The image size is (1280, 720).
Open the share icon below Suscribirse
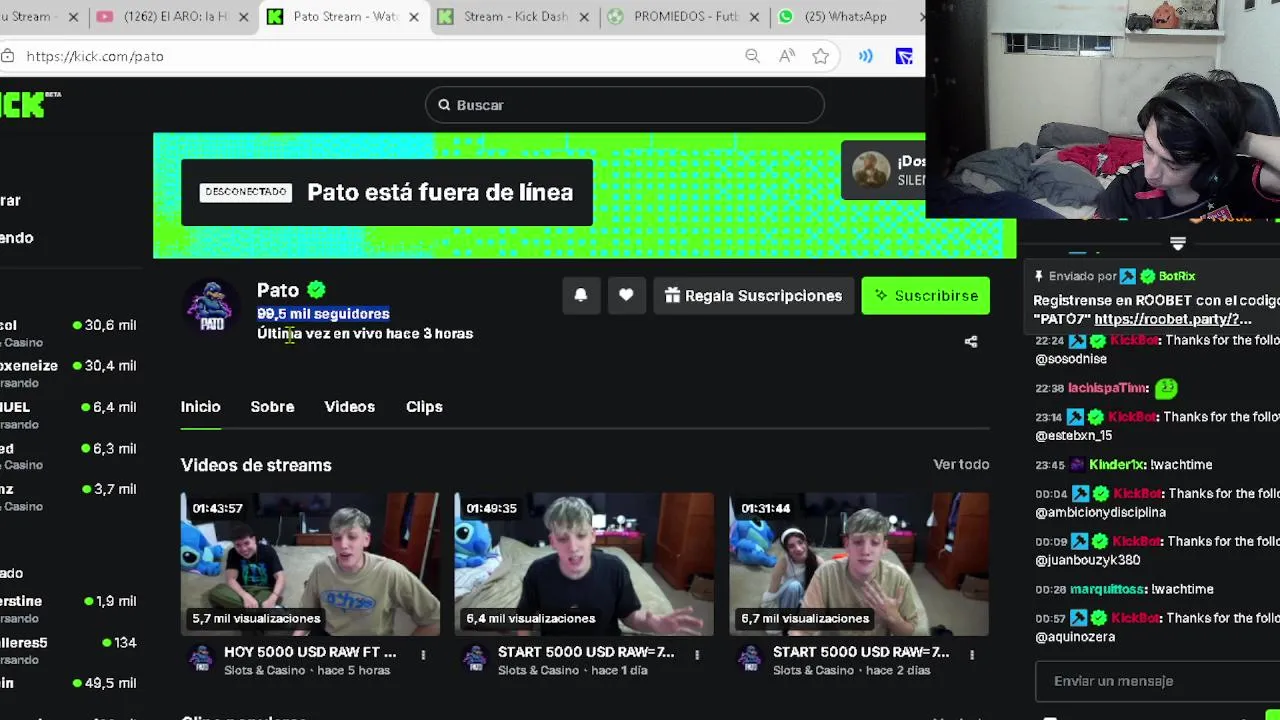(970, 342)
